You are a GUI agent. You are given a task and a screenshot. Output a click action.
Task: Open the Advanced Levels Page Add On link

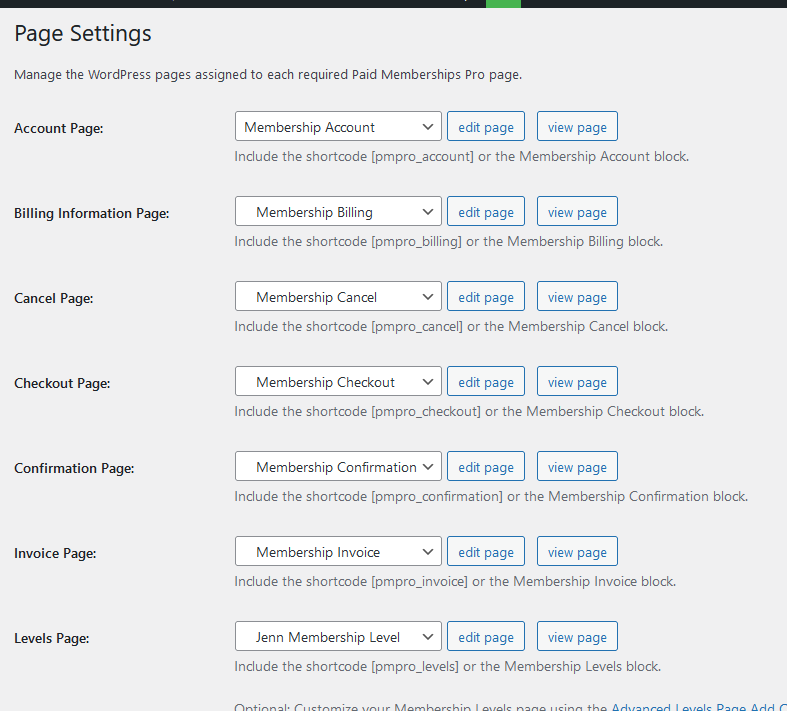point(699,707)
